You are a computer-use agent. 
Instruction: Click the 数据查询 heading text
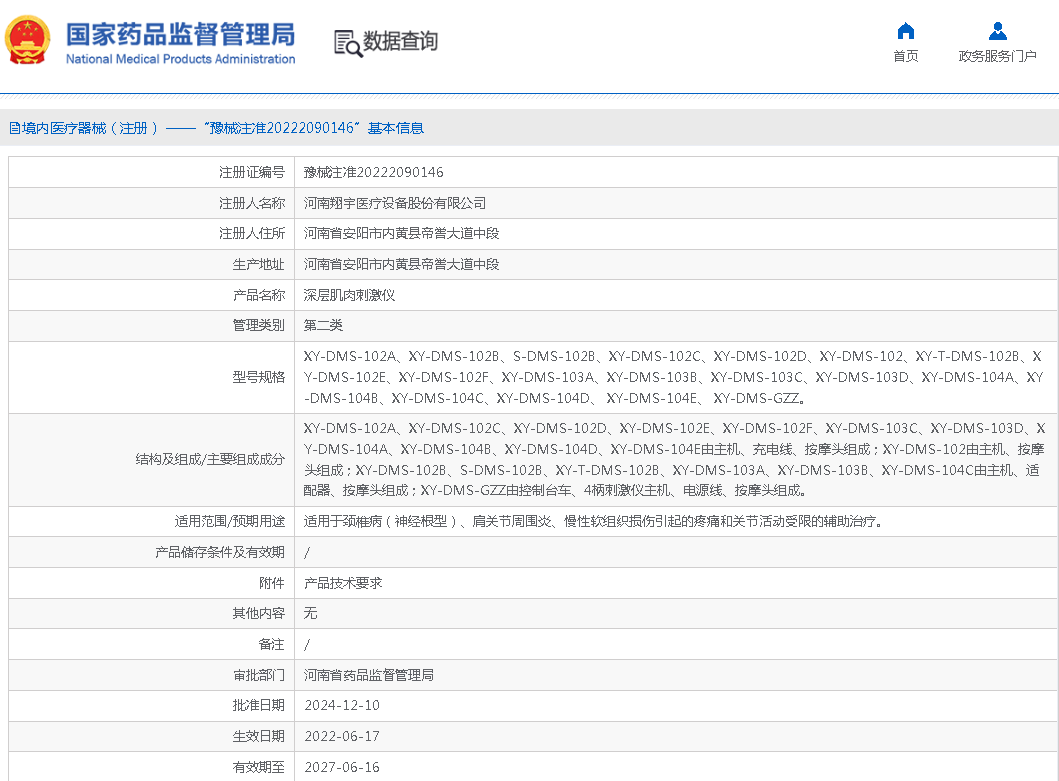(400, 42)
